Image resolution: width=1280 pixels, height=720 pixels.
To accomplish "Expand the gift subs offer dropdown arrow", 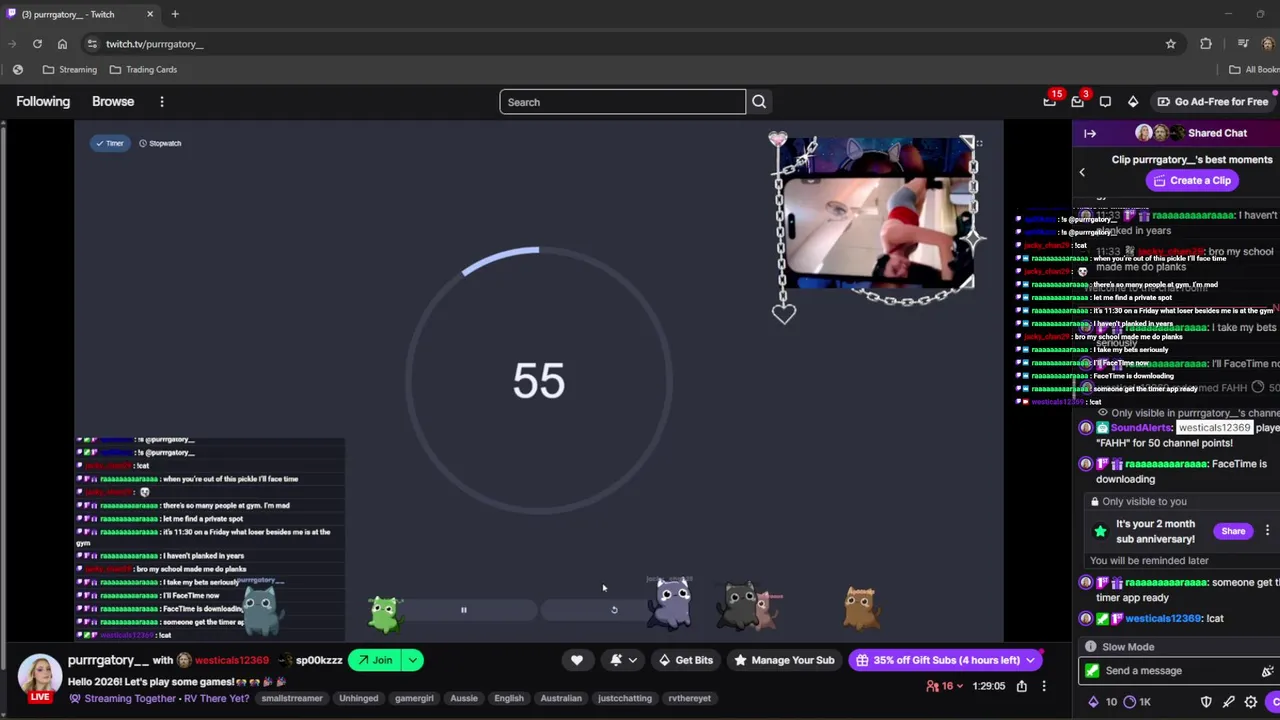I will (1031, 660).
